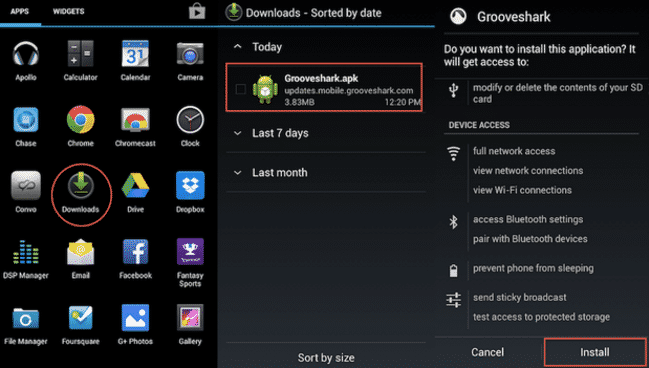
Task: Tap the Android APK icon for Grooveshark.apk
Action: click(265, 89)
